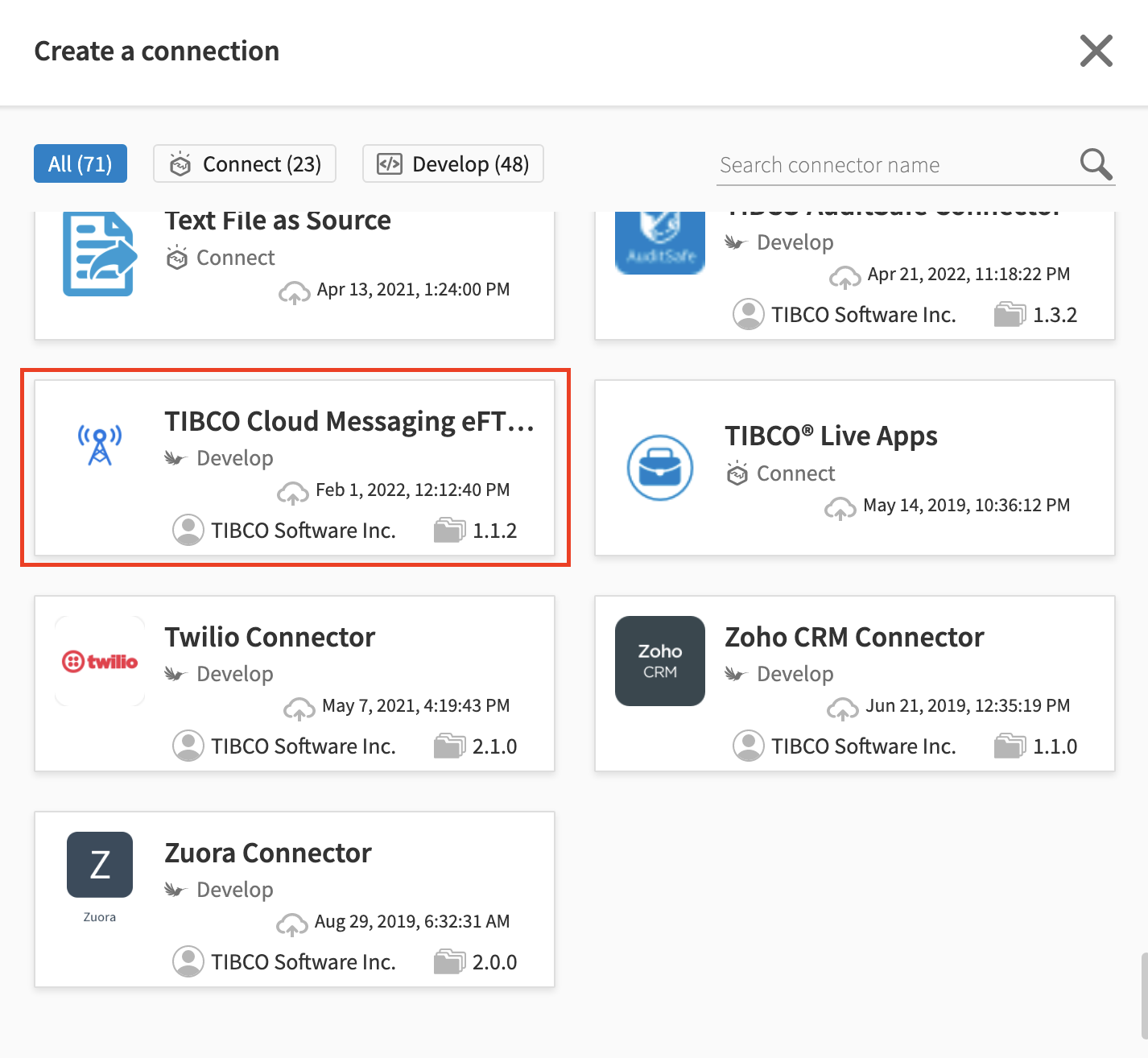Select the Twilio Connector title
This screenshot has width=1148, height=1058.
click(270, 637)
